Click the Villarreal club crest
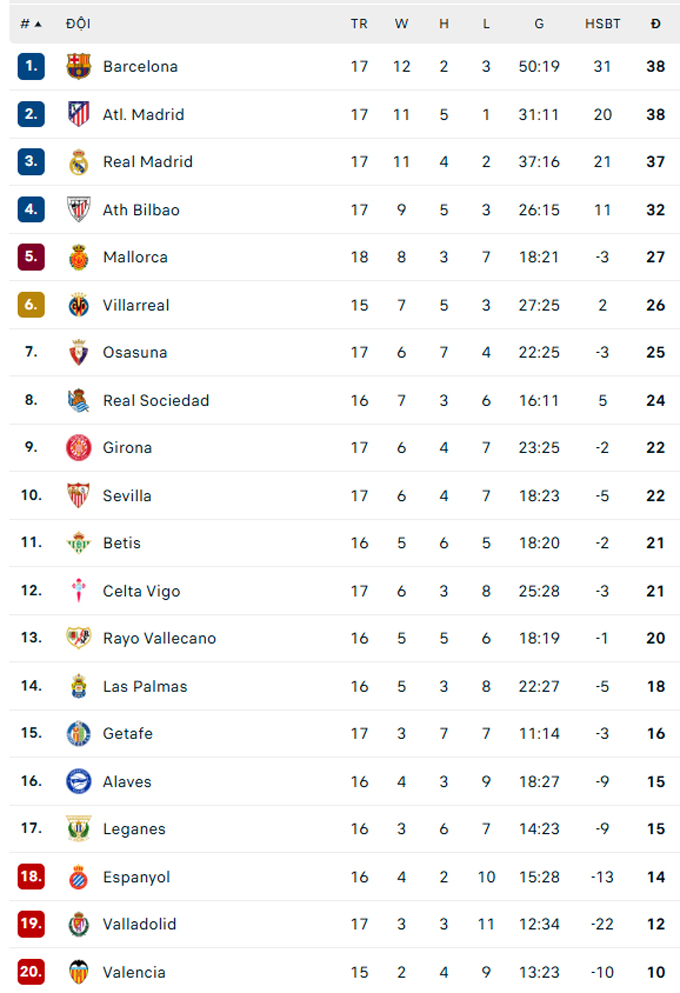The image size is (680, 993). pyautogui.click(x=79, y=305)
